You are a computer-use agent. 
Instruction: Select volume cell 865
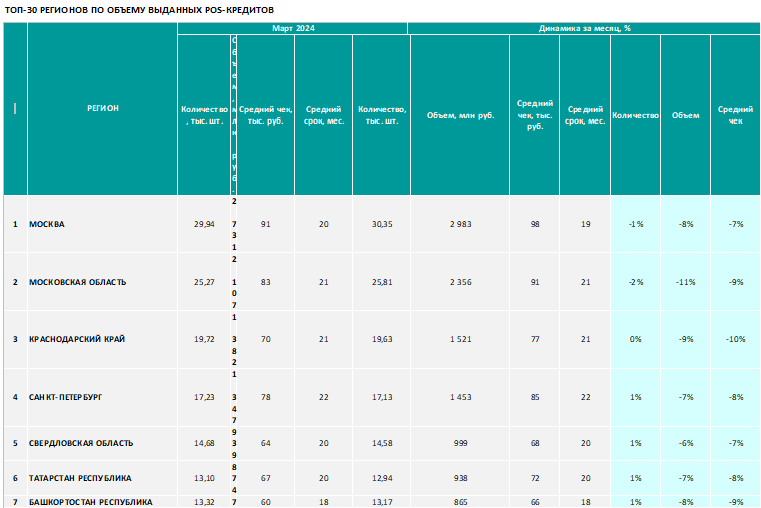coord(460,502)
